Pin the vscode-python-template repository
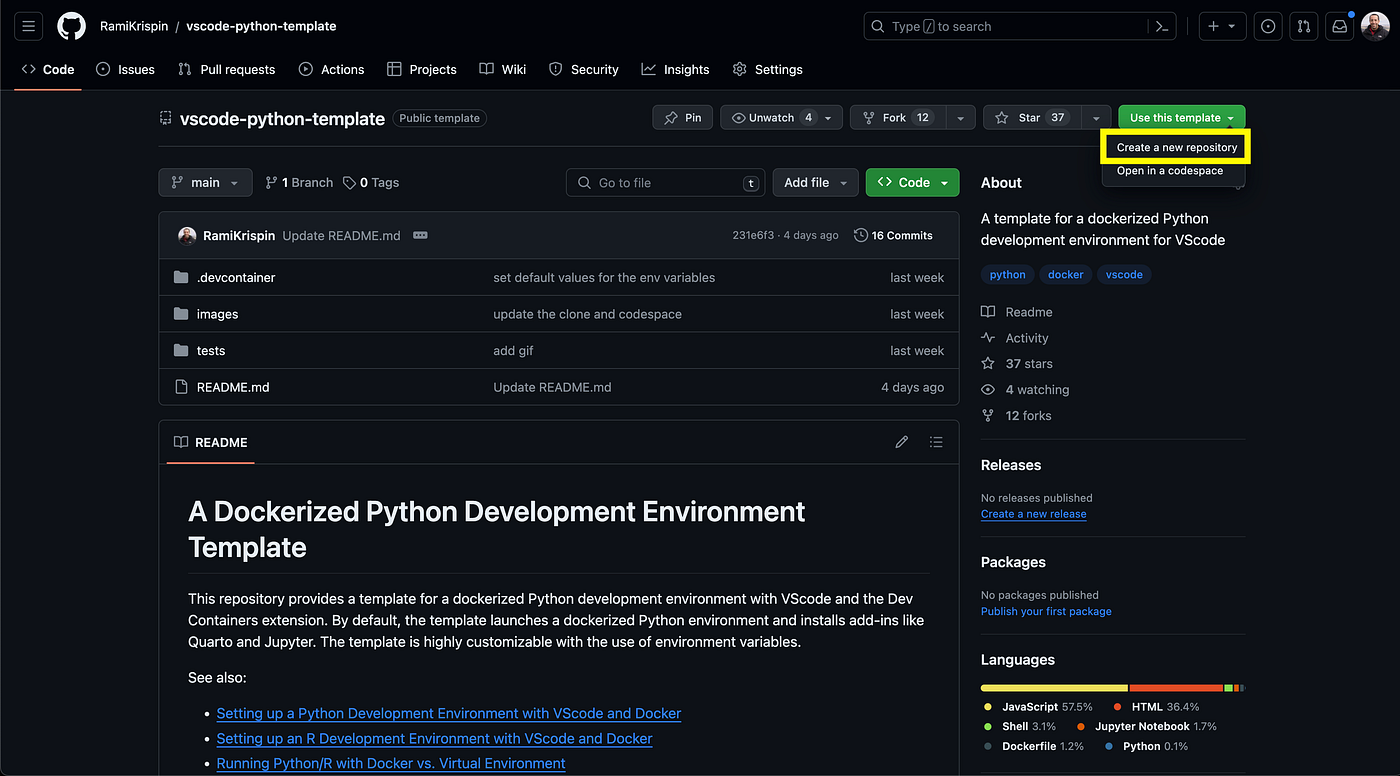The image size is (1400, 776). pyautogui.click(x=682, y=118)
